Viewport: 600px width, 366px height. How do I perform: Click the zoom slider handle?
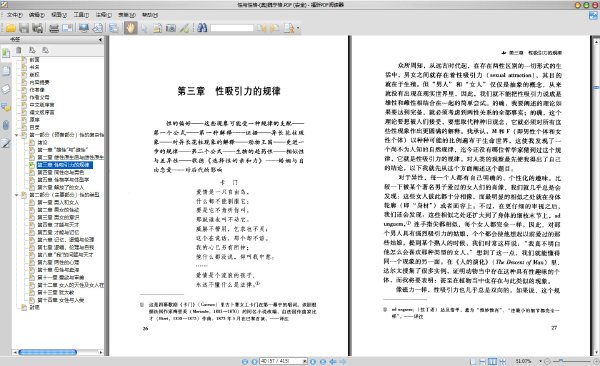point(561,361)
